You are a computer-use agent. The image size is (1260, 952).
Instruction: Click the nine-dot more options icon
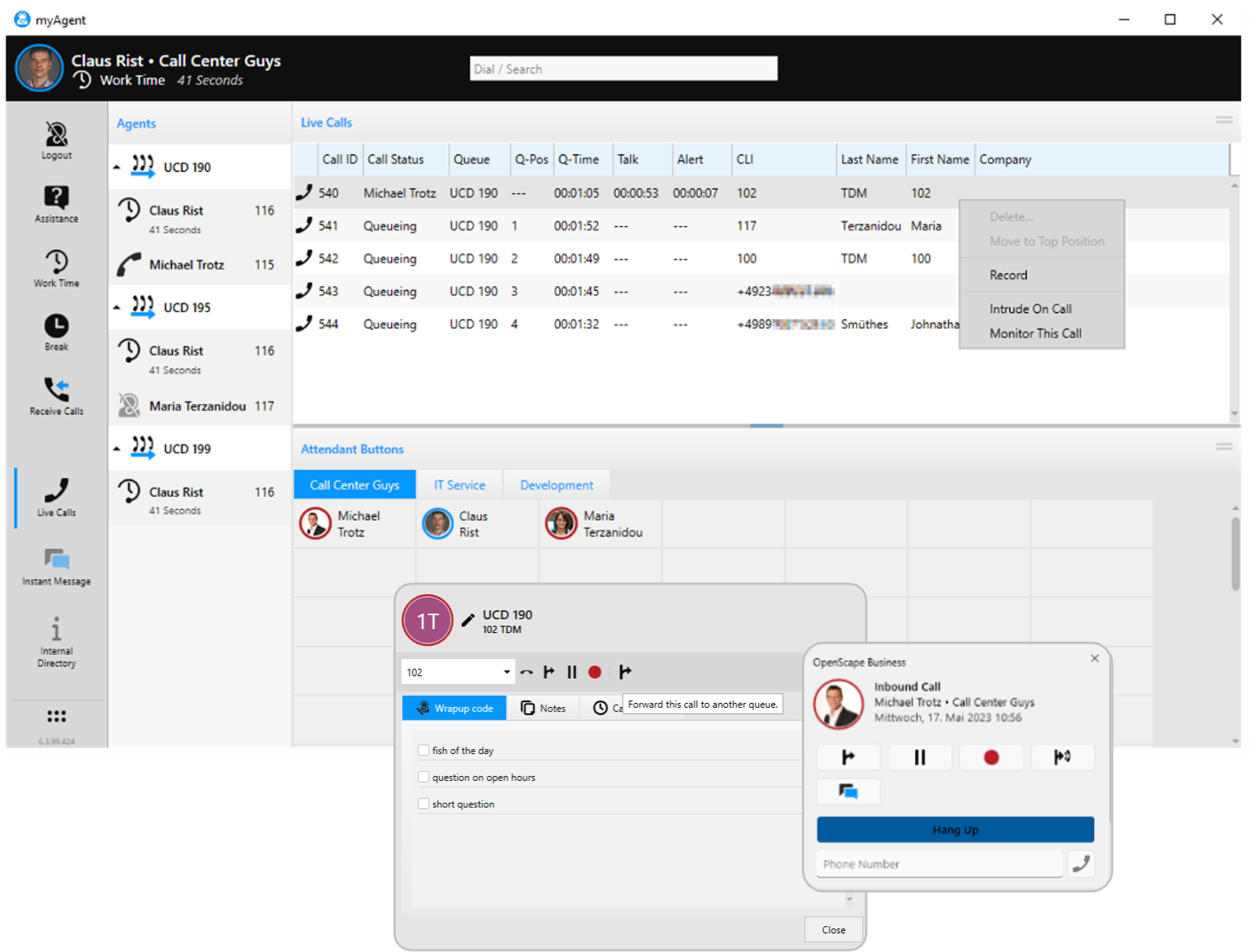click(57, 716)
